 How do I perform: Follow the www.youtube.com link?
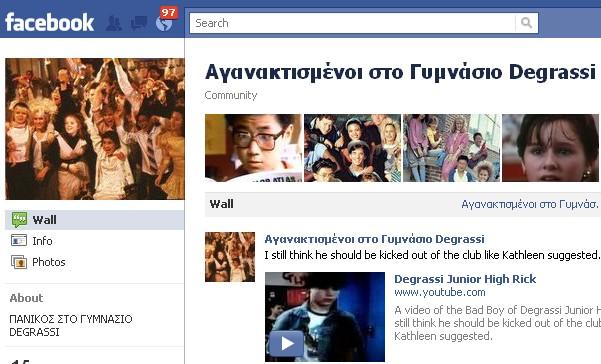click(440, 292)
